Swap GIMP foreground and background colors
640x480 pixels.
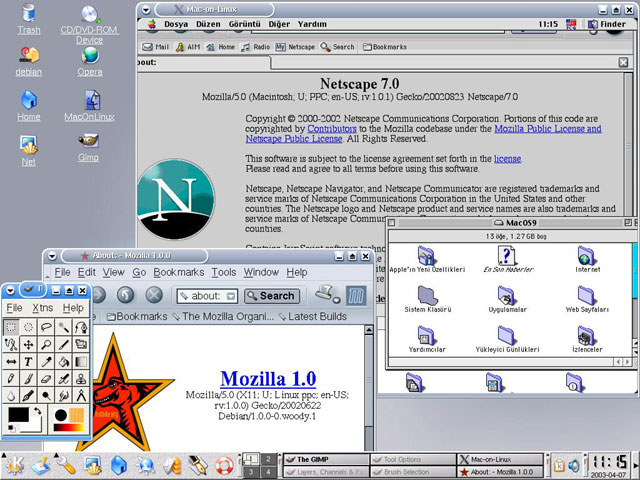coord(37,411)
